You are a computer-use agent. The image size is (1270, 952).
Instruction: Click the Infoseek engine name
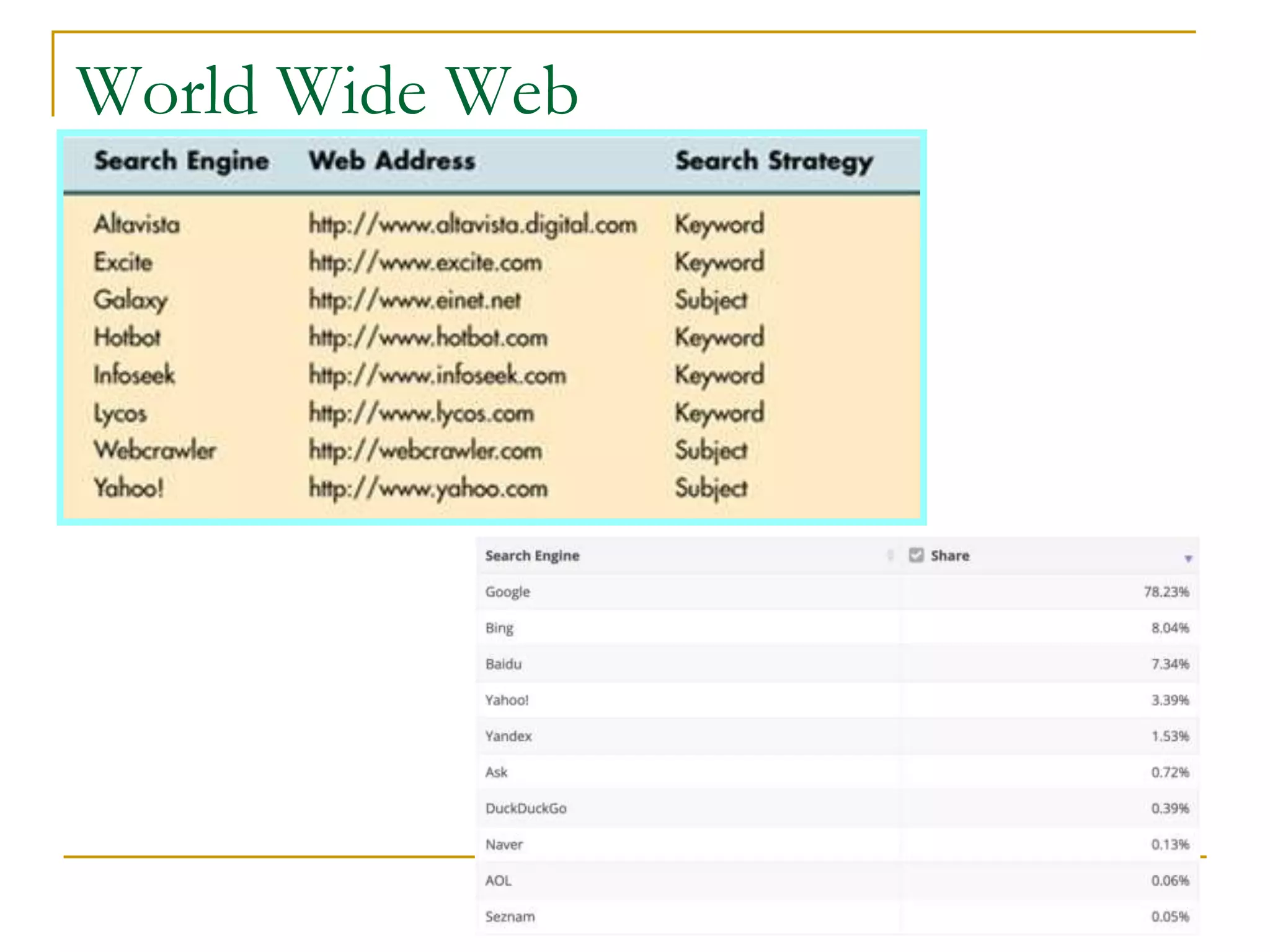(135, 375)
